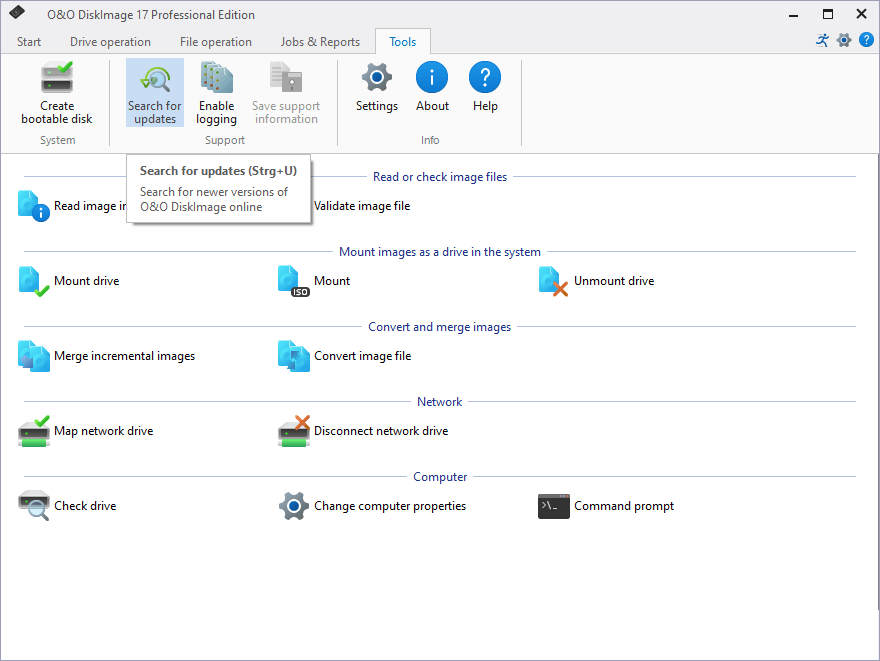Switch to the Drive operation tab
The image size is (880, 661).
110,42
